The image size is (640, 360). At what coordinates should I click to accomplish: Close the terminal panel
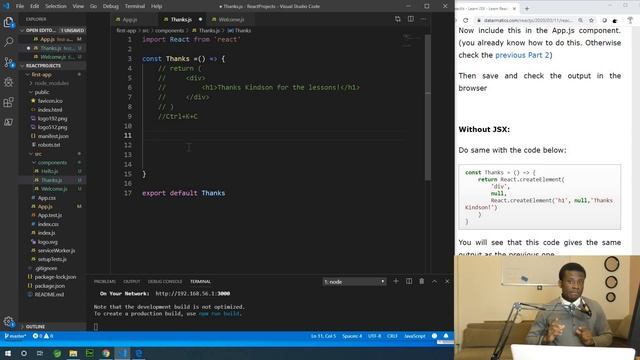pos(447,281)
